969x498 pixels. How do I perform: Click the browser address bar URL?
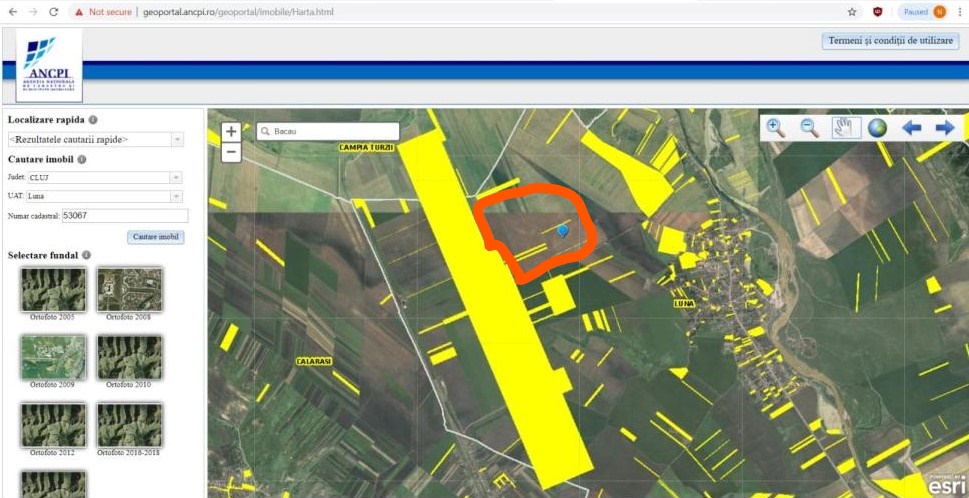(x=238, y=12)
